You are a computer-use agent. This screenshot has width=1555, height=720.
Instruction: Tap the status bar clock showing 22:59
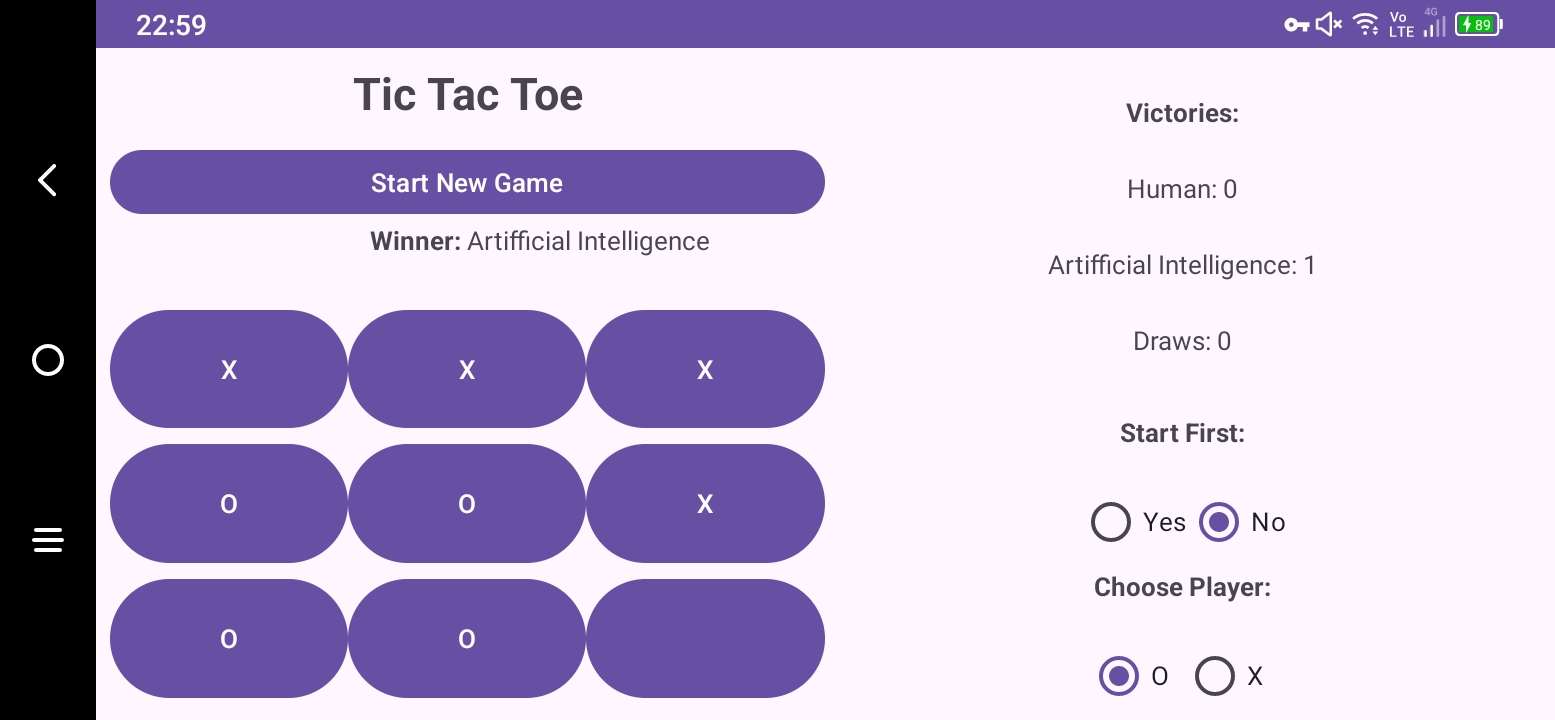tap(171, 25)
